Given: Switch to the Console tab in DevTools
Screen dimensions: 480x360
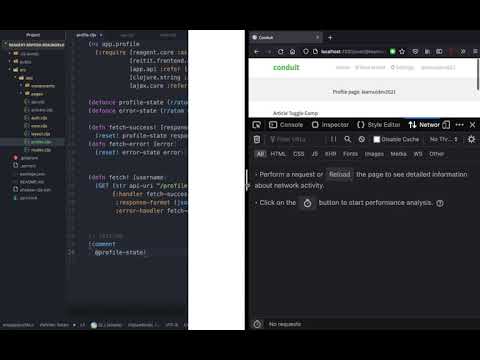Looking at the screenshot, I should 286,125.
